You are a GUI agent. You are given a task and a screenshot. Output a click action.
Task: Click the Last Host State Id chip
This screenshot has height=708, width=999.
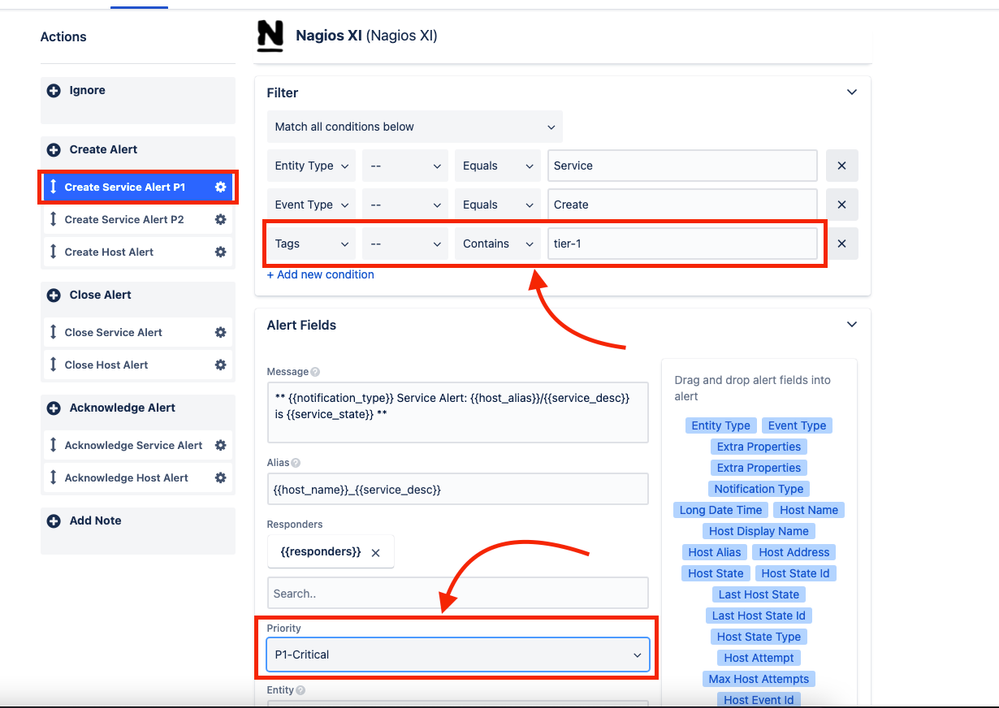pos(758,616)
